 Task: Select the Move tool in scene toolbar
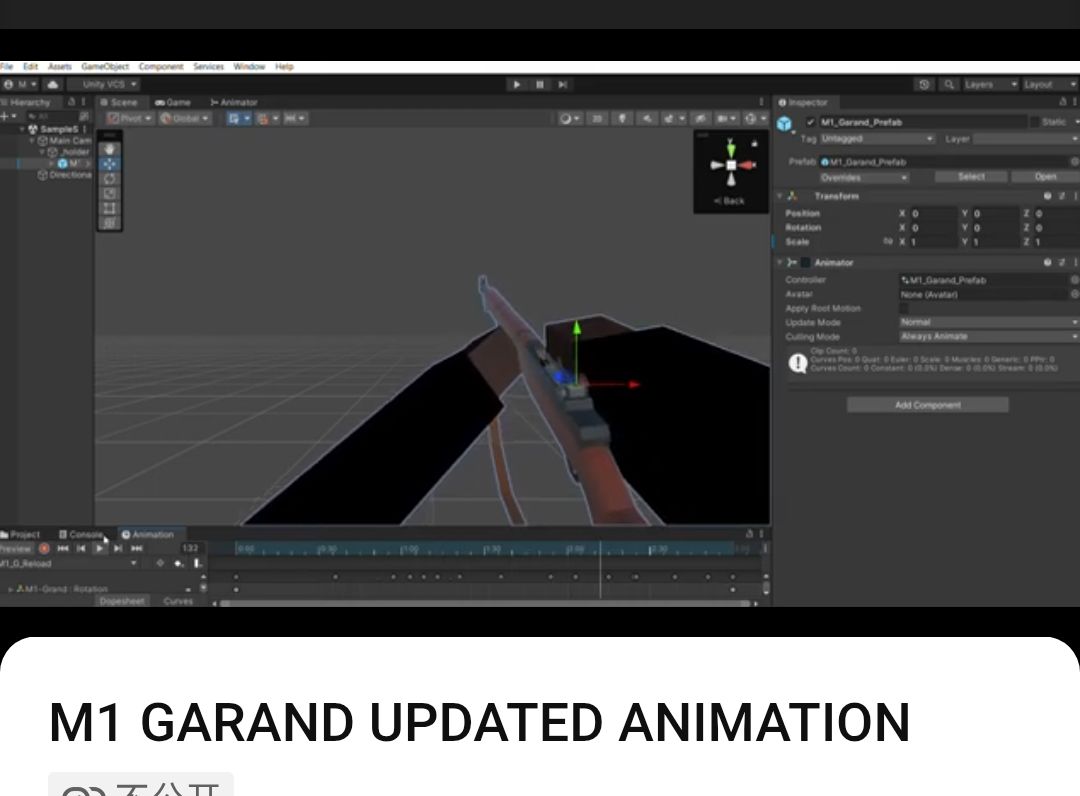(110, 164)
